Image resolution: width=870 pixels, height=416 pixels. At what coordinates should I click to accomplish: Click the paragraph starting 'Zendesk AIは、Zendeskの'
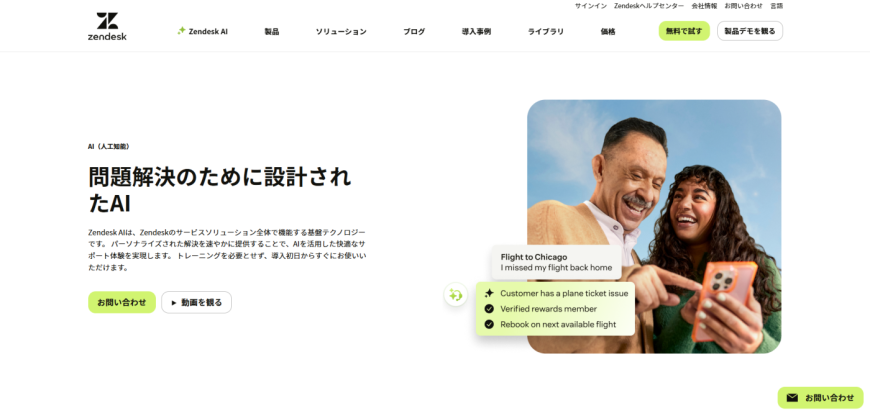pos(227,250)
